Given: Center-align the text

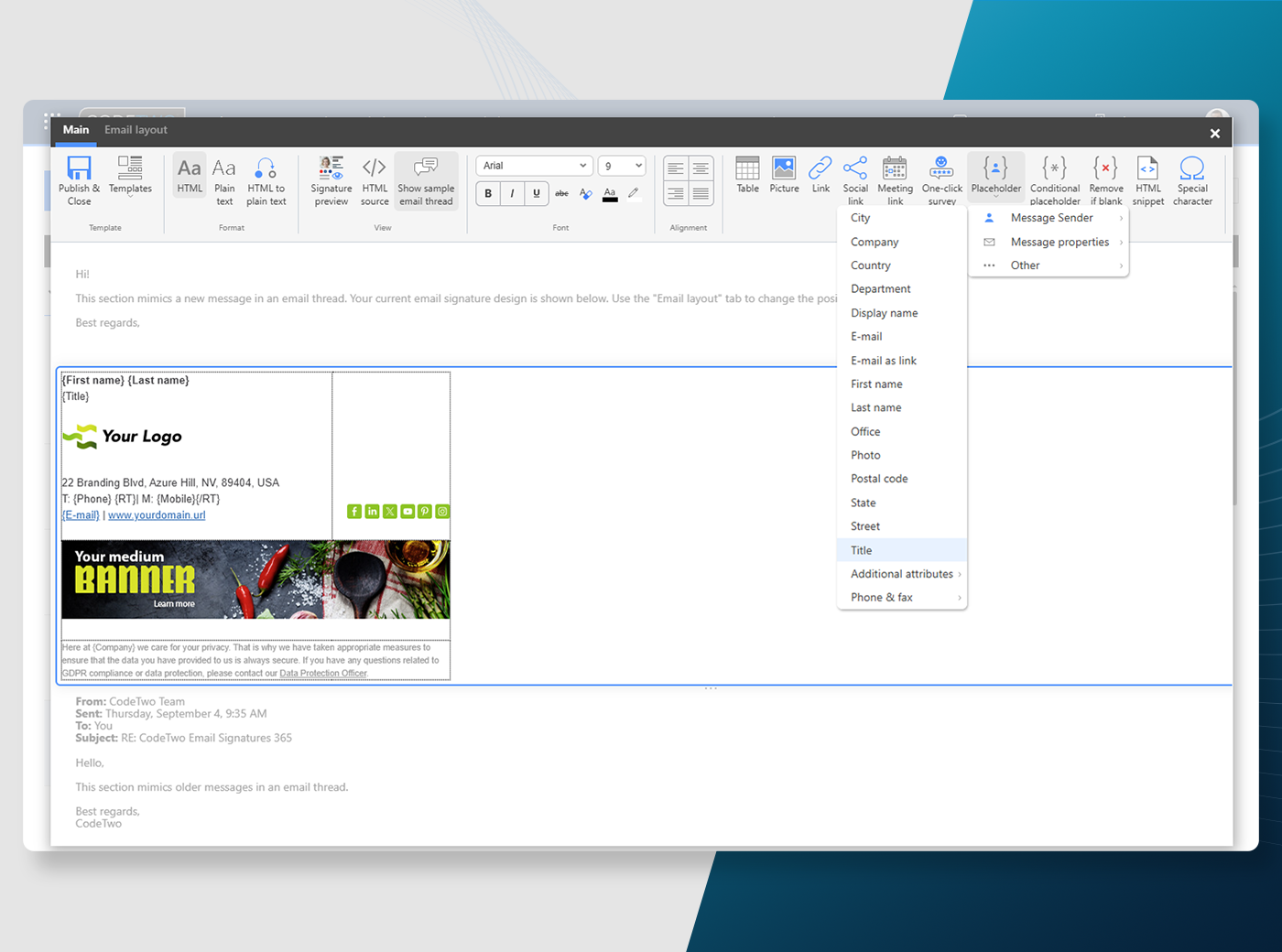Looking at the screenshot, I should tap(701, 168).
